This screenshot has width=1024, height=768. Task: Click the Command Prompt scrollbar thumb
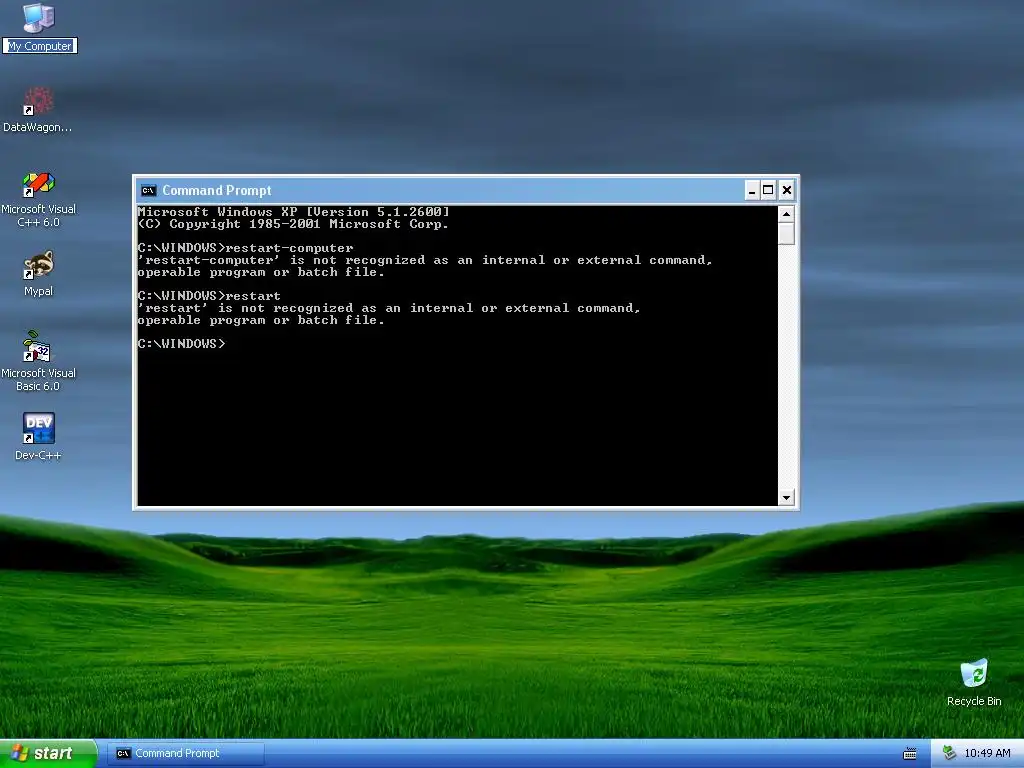point(786,234)
